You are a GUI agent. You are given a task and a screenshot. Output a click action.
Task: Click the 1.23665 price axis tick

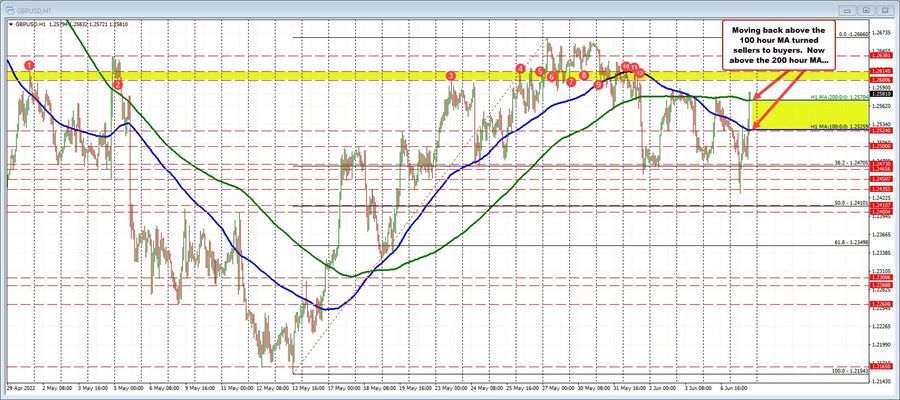tap(883, 235)
